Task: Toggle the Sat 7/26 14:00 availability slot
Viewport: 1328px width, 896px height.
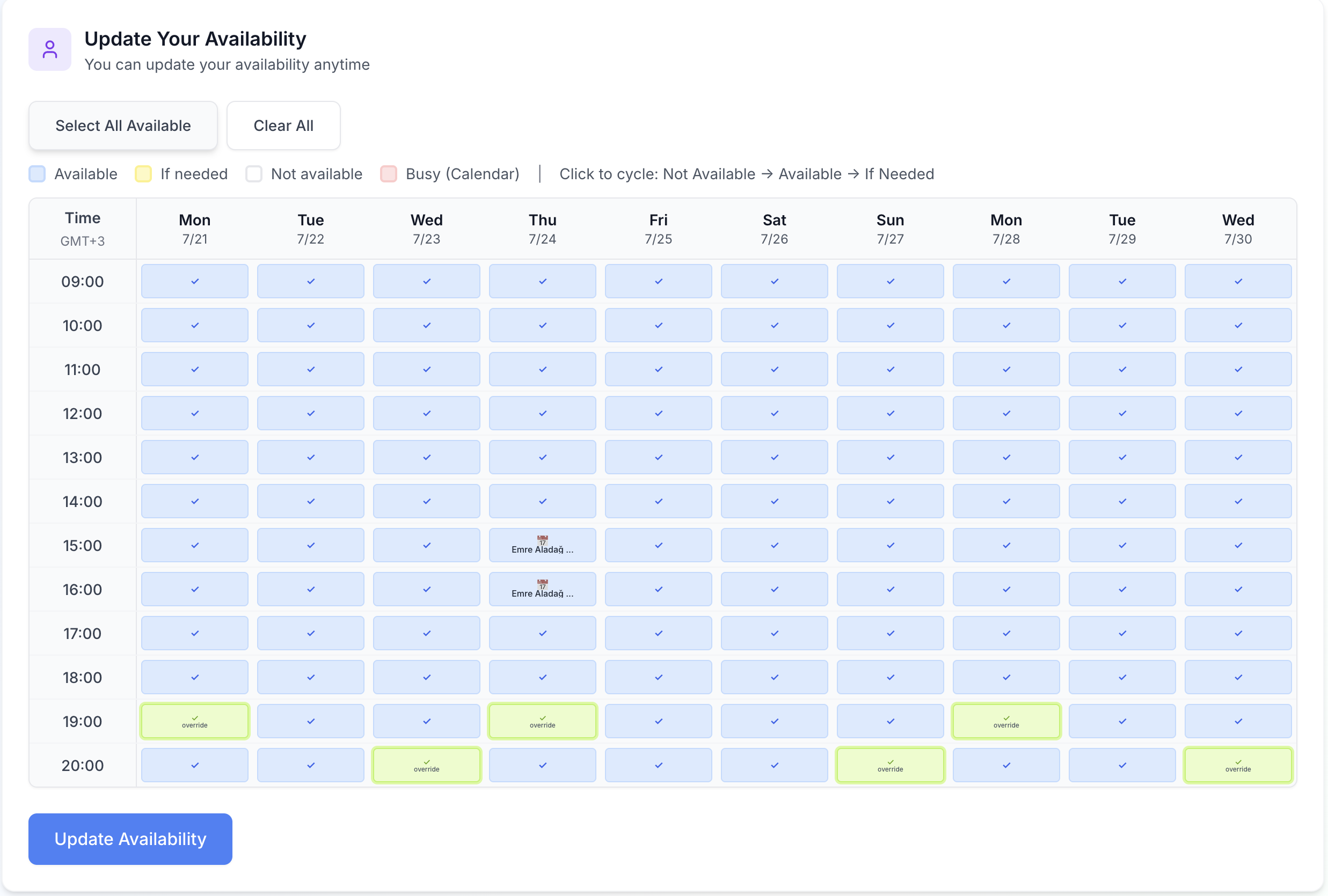Action: pyautogui.click(x=774, y=501)
